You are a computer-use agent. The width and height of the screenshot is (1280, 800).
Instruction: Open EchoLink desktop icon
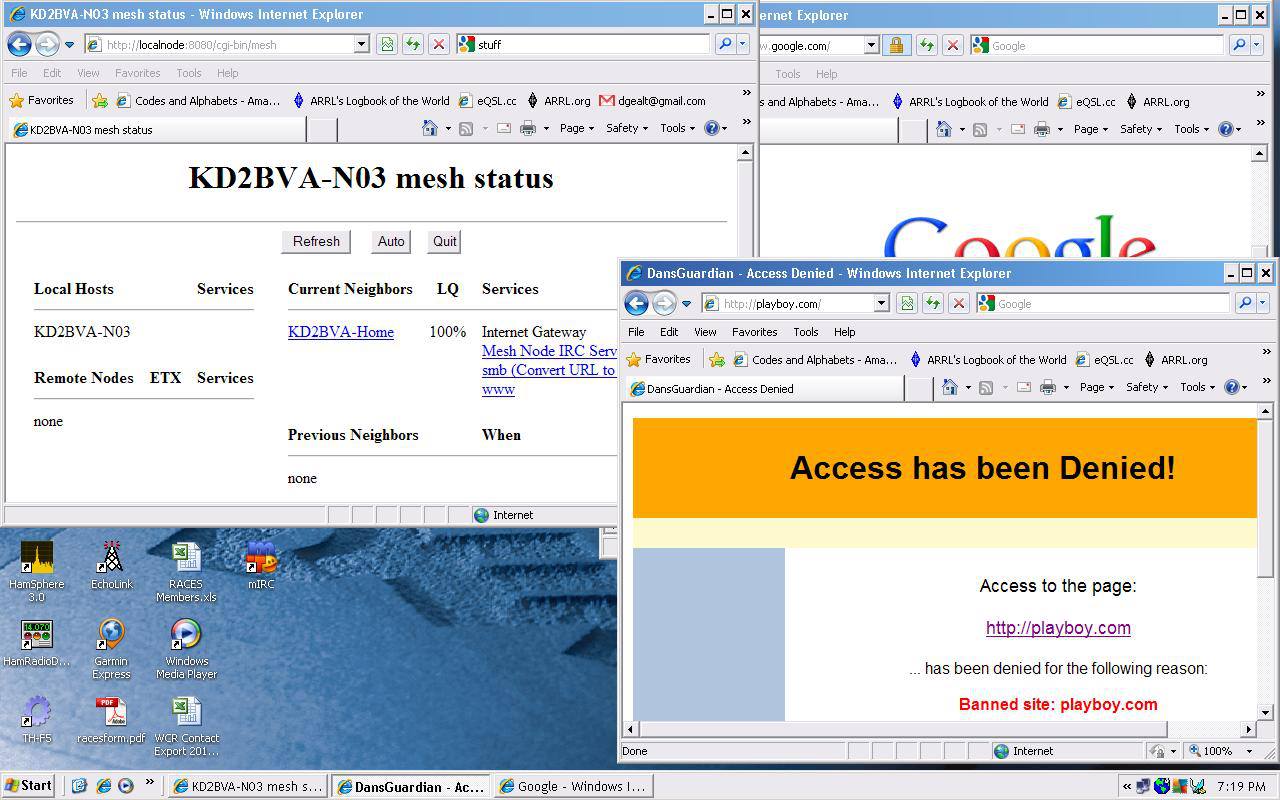point(111,565)
